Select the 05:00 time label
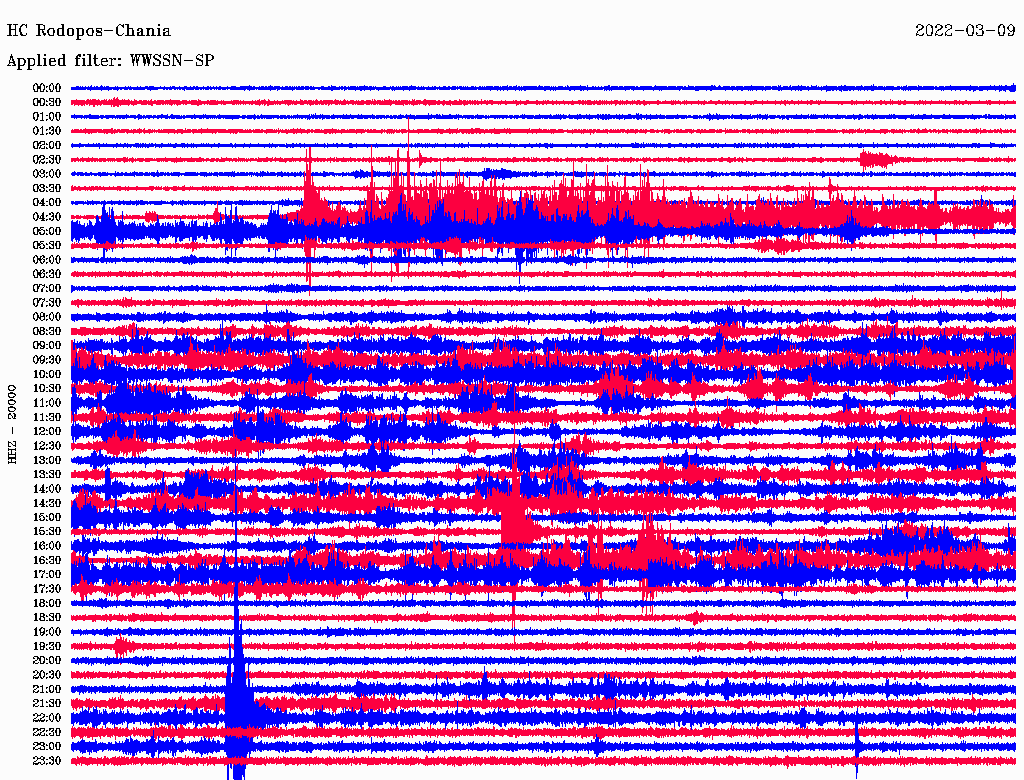The width and height of the screenshot is (1024, 780). coord(47,231)
